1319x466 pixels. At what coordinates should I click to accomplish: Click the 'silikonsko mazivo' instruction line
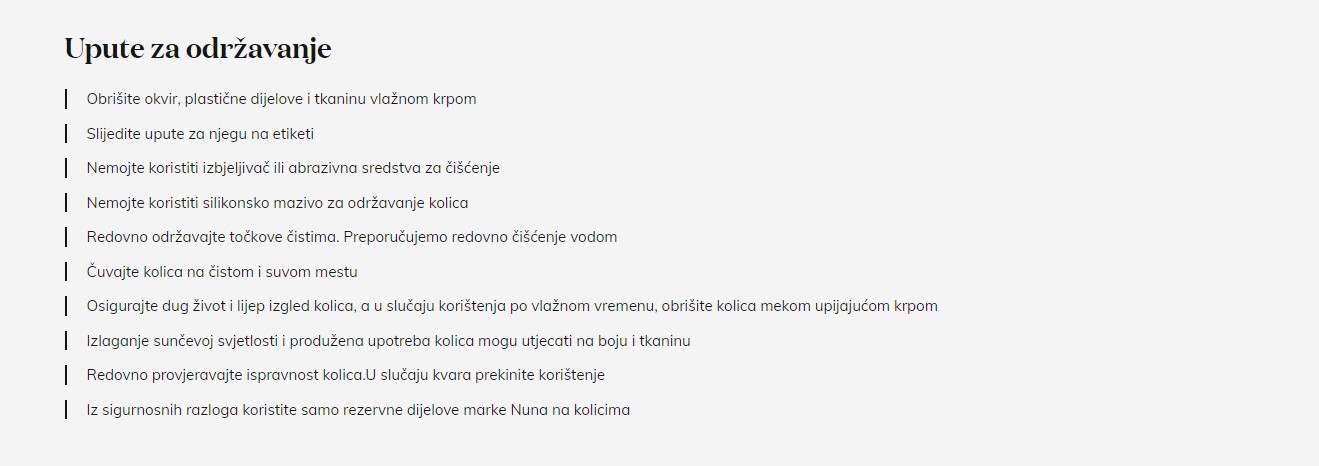(277, 202)
